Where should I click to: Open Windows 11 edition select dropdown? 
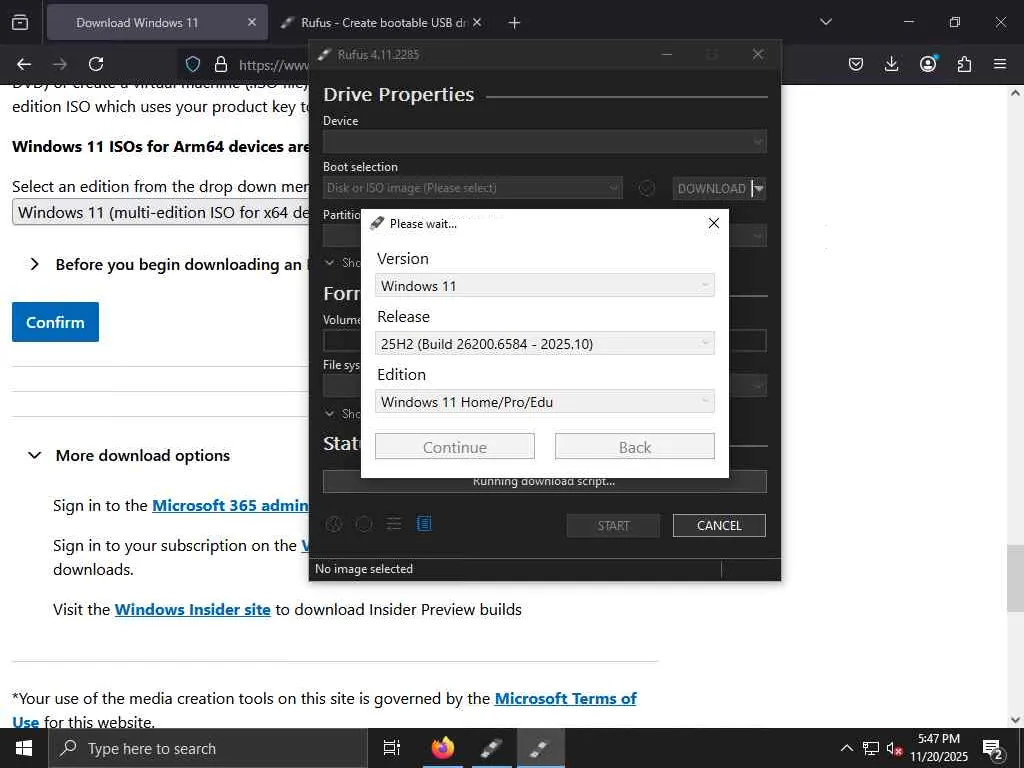click(x=161, y=212)
